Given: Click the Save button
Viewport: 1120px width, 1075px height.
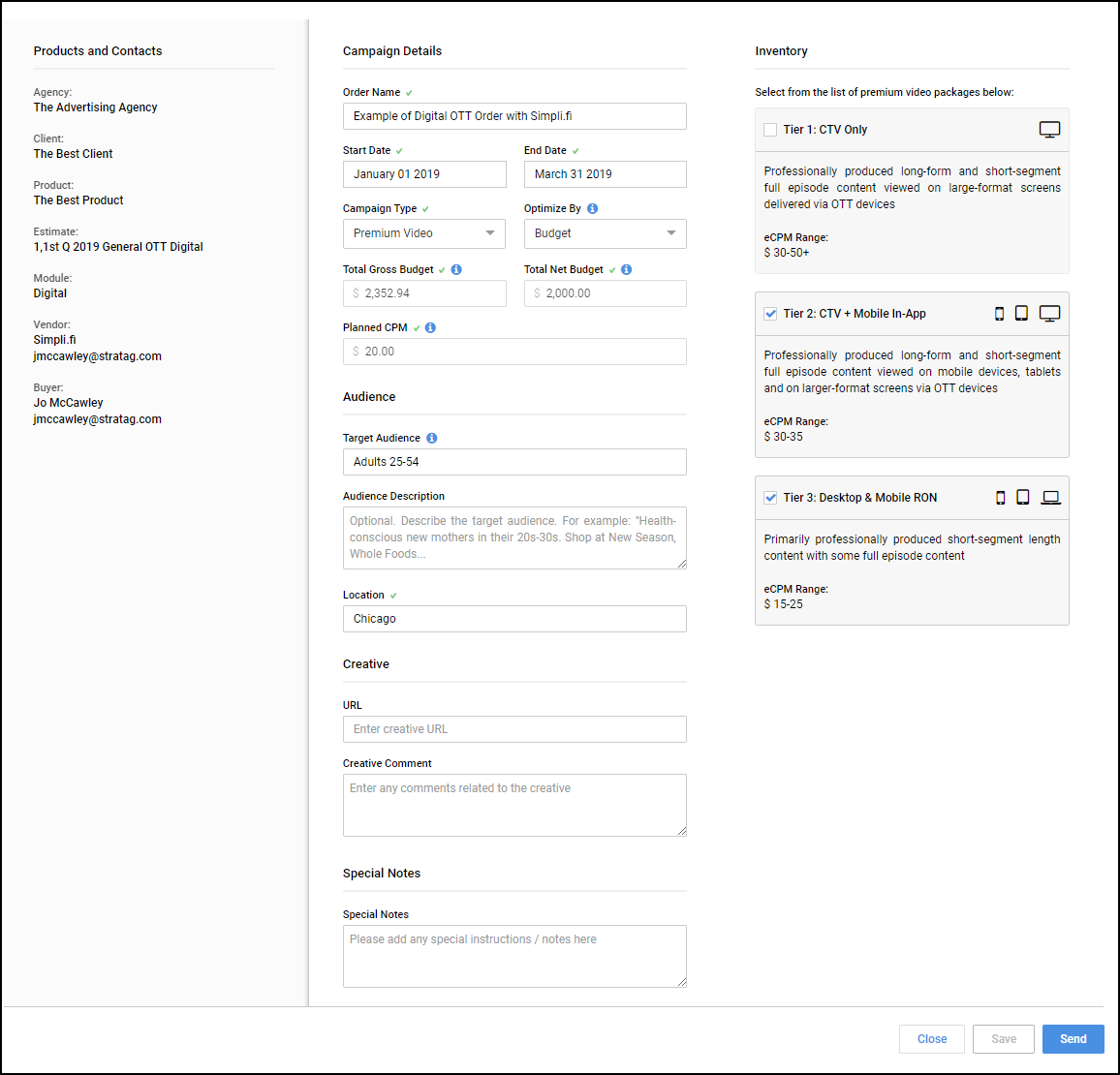Looking at the screenshot, I should 1004,1039.
